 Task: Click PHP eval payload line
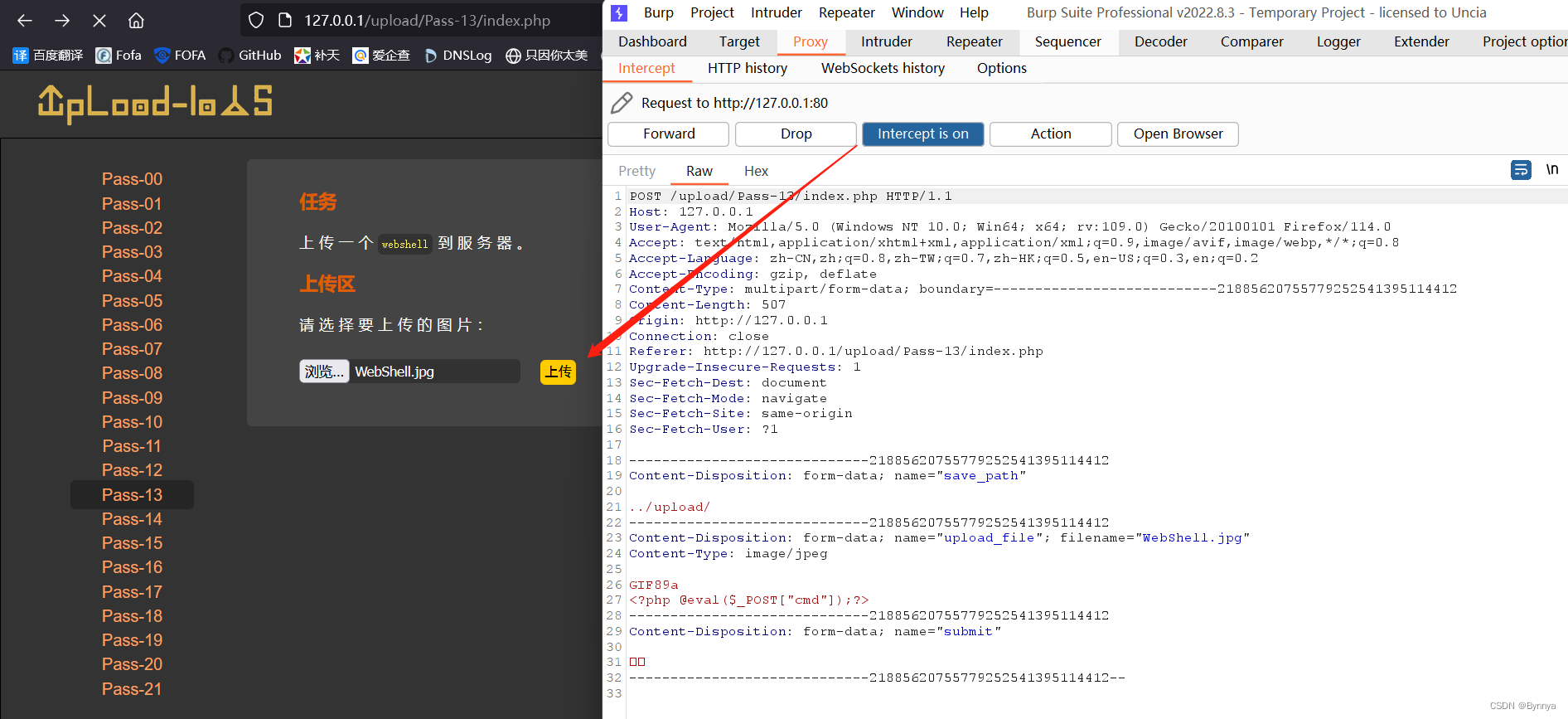[749, 600]
